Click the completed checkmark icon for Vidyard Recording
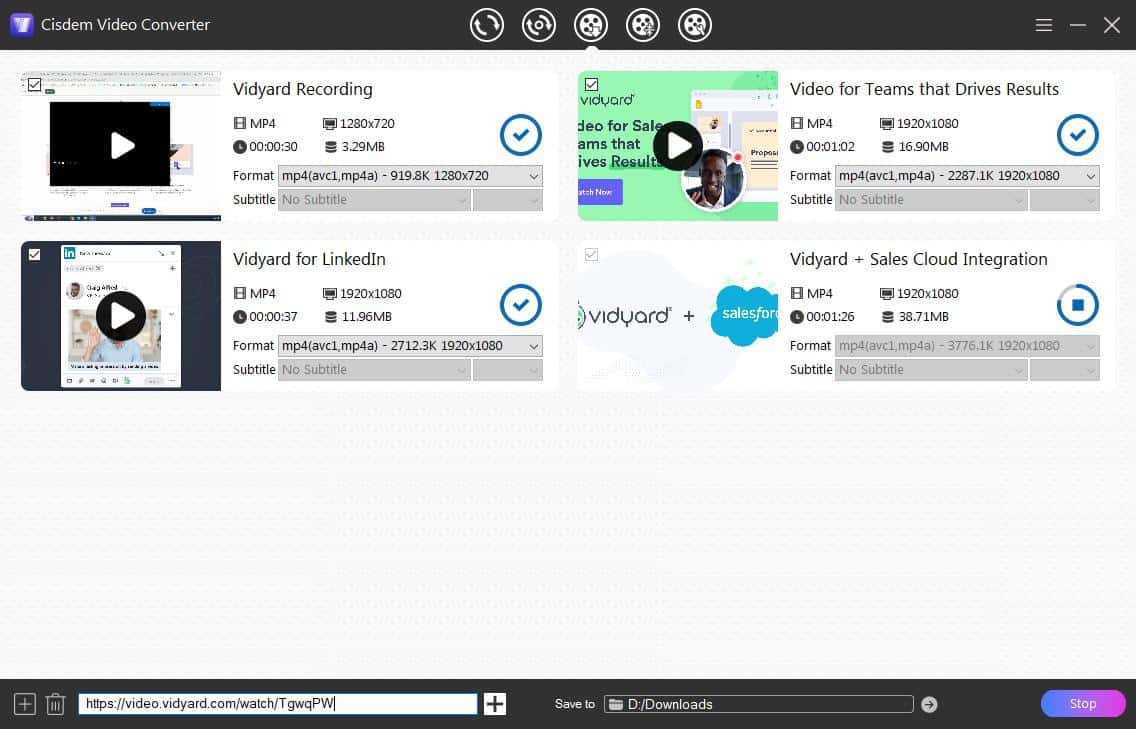The height and width of the screenshot is (729, 1136). pyautogui.click(x=520, y=135)
